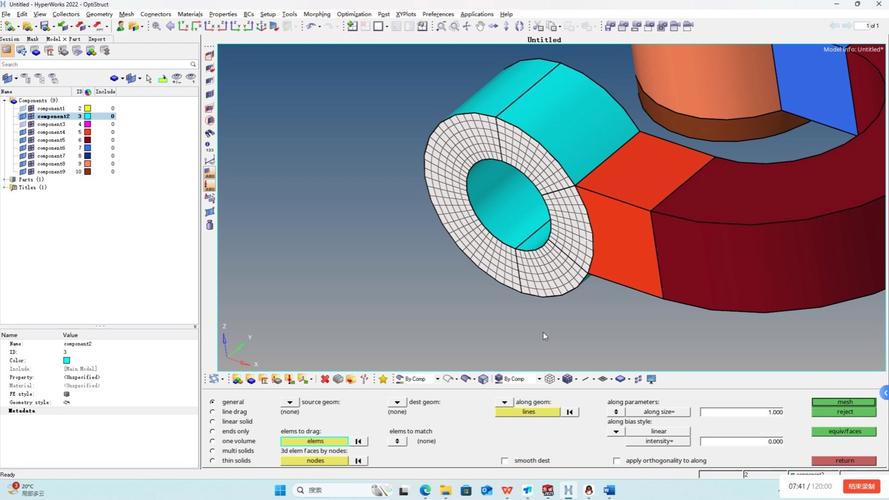Screen dimensions: 889x500
Task: Select the pan hand tool icon
Action: click(480, 26)
